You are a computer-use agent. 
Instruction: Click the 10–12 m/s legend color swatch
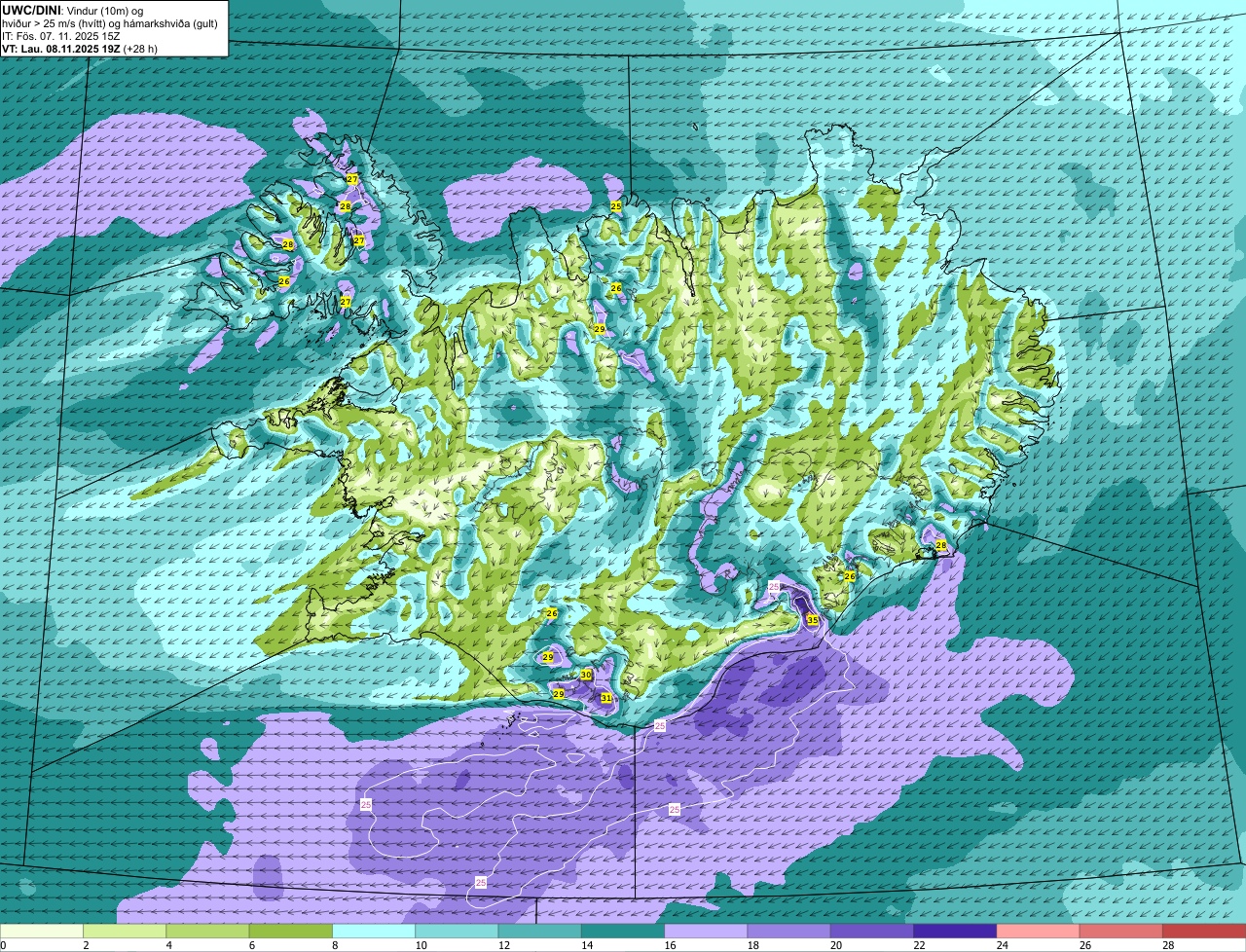(x=457, y=931)
